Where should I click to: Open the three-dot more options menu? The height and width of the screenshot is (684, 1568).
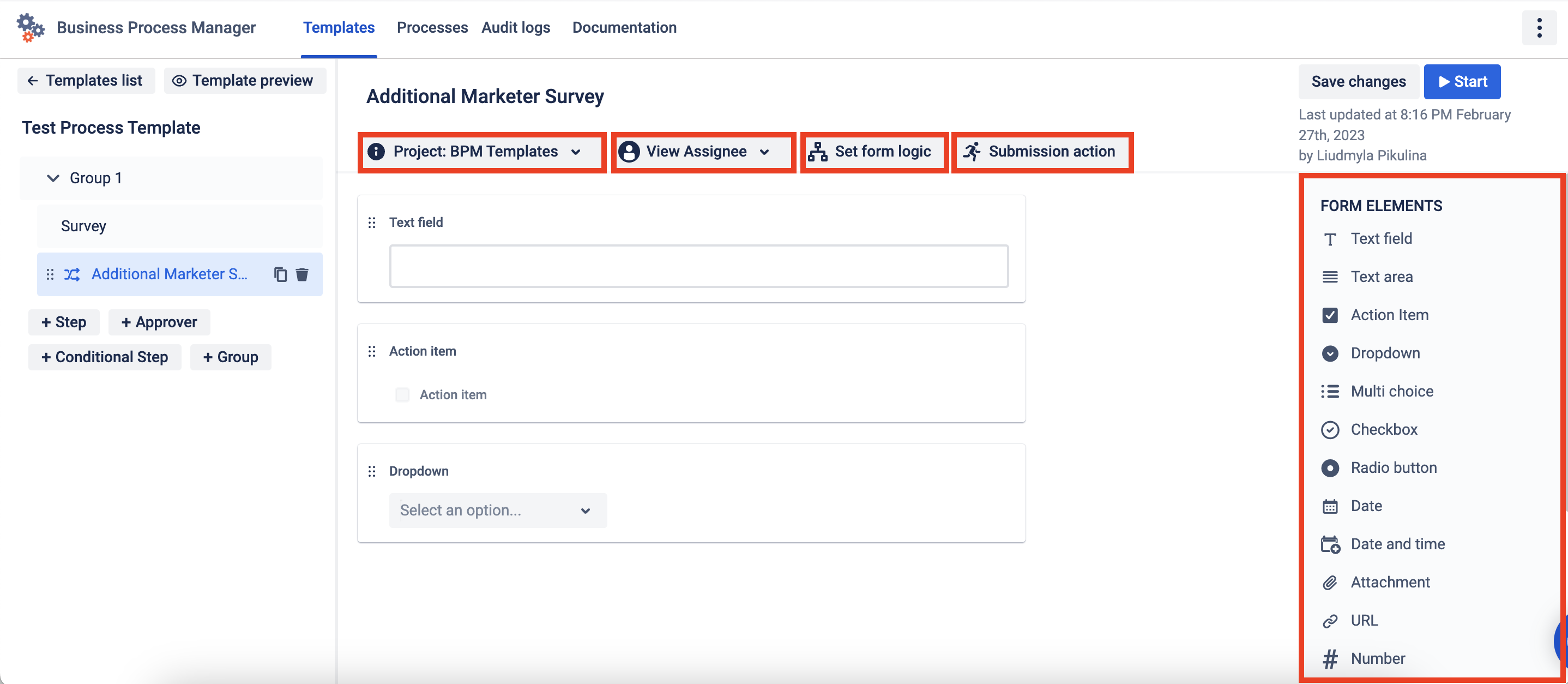point(1539,27)
